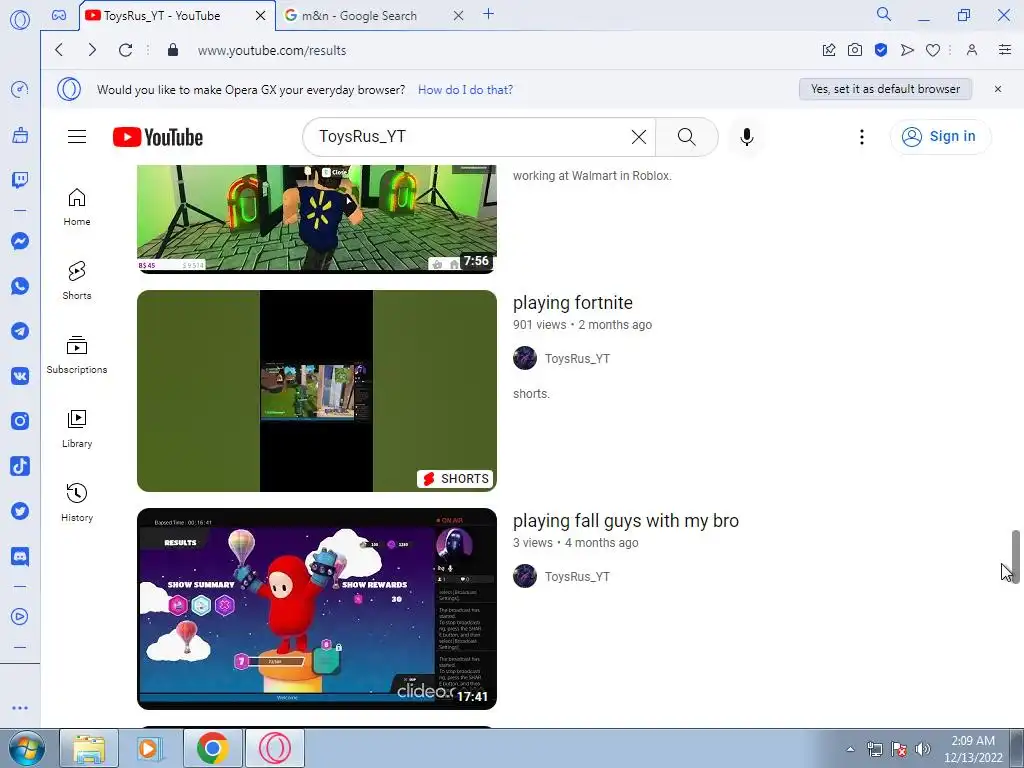Image resolution: width=1024 pixels, height=768 pixels.
Task: Click the YouTube logo
Action: (158, 137)
